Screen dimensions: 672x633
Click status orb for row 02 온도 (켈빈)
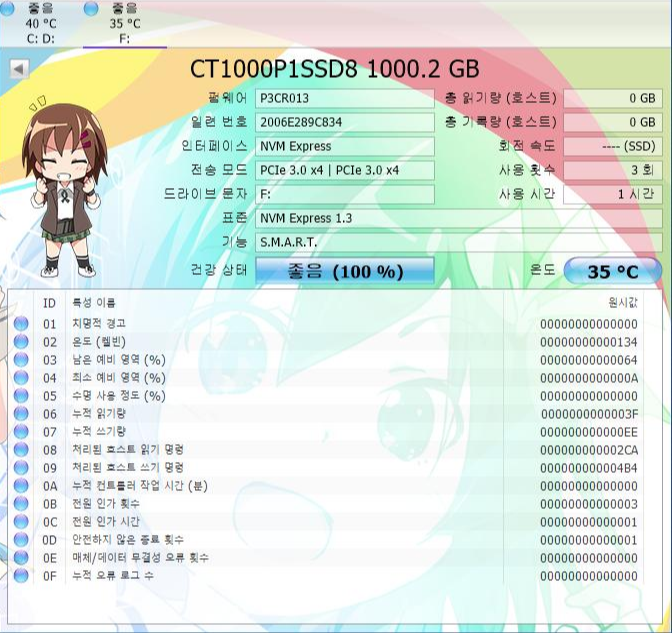21,342
